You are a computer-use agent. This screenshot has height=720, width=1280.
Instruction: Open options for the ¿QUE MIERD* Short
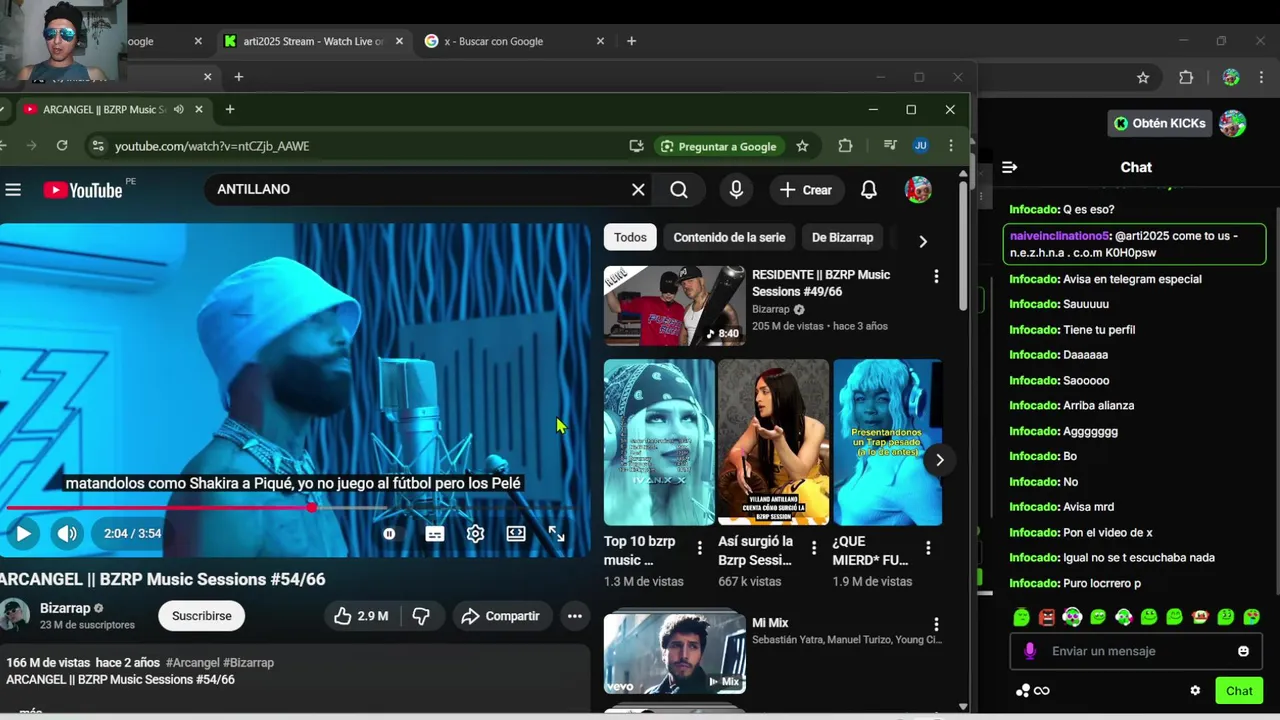[928, 548]
